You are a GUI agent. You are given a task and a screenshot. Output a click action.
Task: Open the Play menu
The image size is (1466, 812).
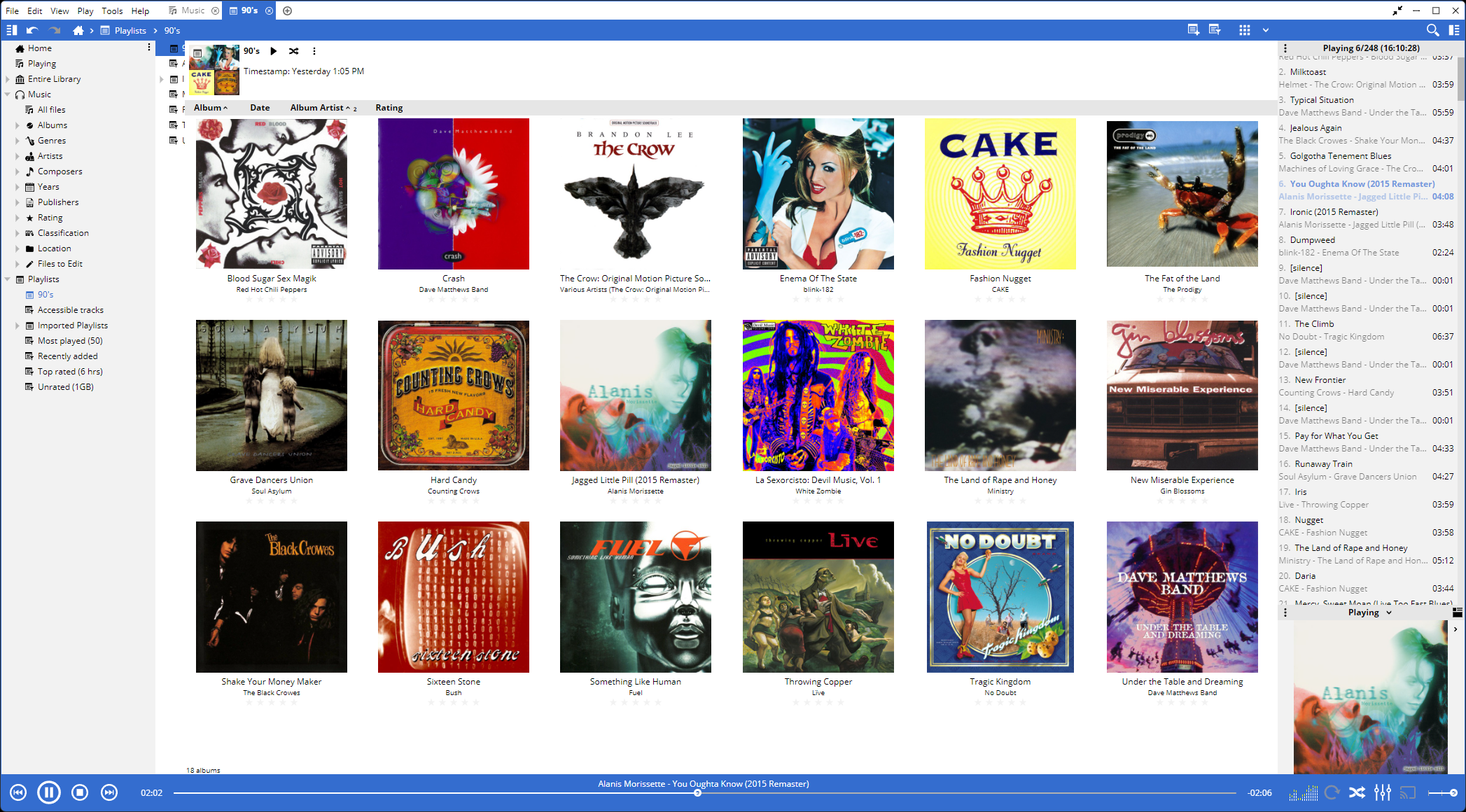[x=85, y=10]
